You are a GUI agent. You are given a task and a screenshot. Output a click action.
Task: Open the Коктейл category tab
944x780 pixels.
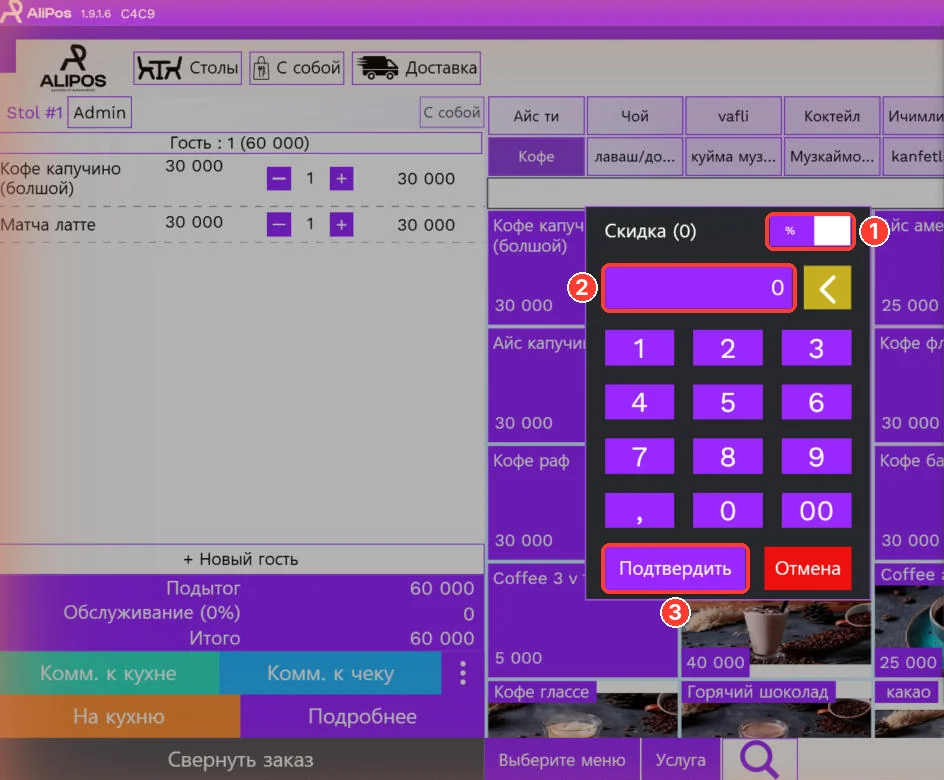click(832, 116)
